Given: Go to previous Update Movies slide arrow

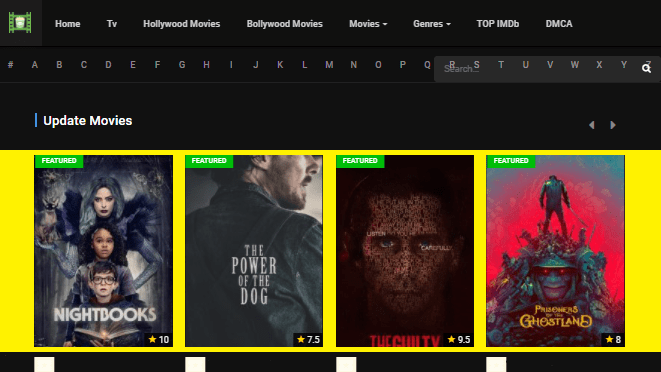Looking at the screenshot, I should pos(592,125).
